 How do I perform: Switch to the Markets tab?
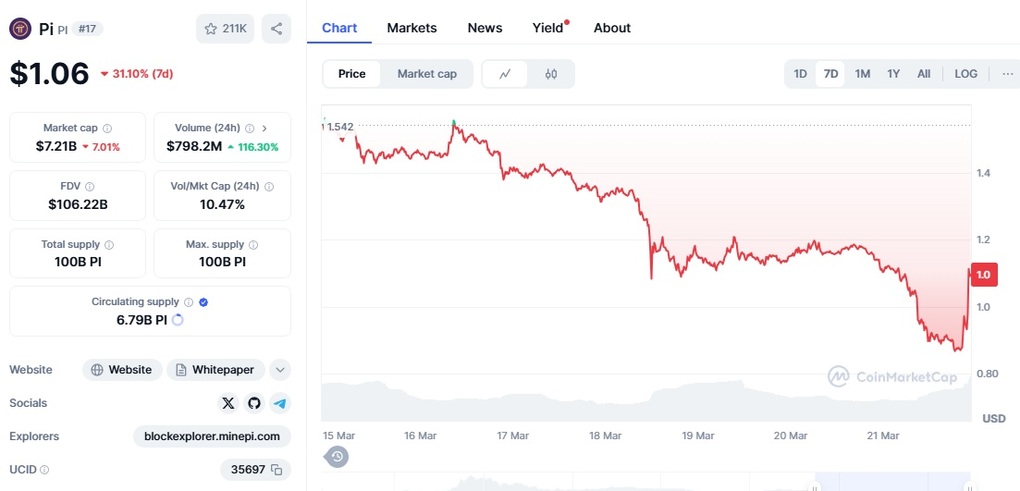pos(412,28)
